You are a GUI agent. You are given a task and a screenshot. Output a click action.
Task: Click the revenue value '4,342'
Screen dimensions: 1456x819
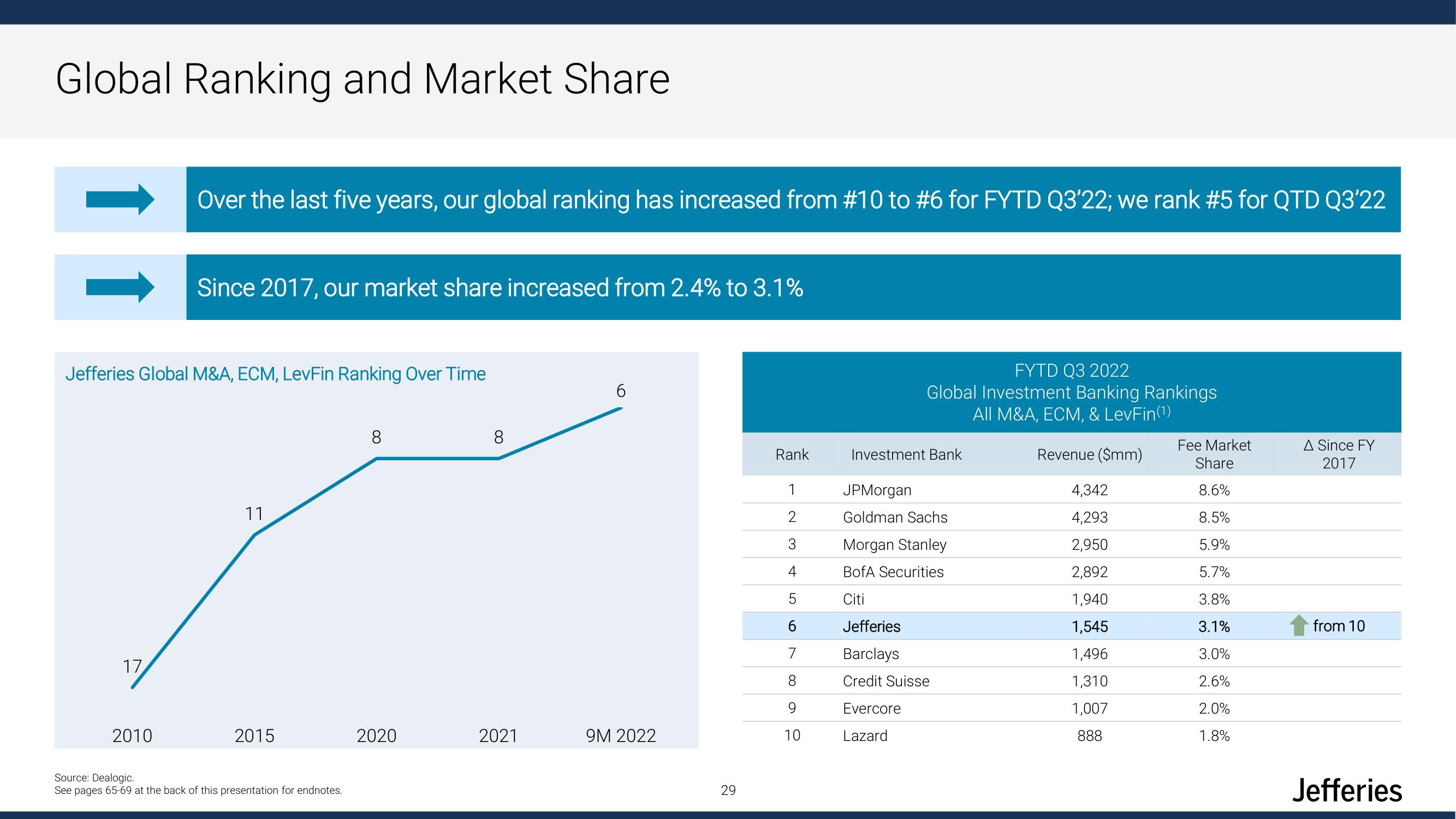coord(1090,490)
